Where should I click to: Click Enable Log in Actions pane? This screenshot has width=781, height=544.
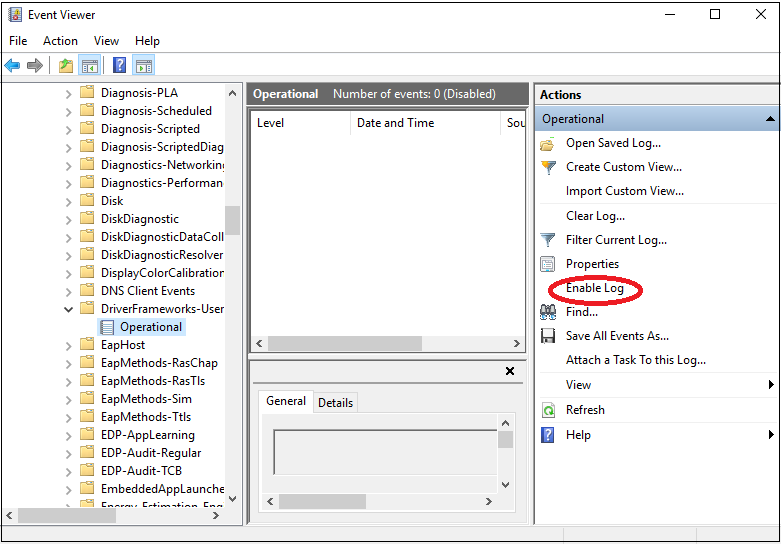pos(594,288)
